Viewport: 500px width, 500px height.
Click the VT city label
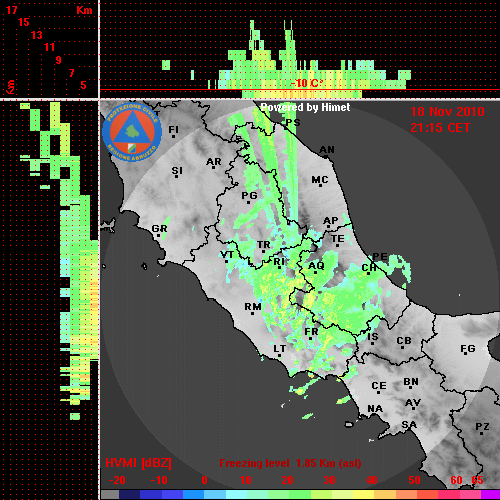click(227, 255)
